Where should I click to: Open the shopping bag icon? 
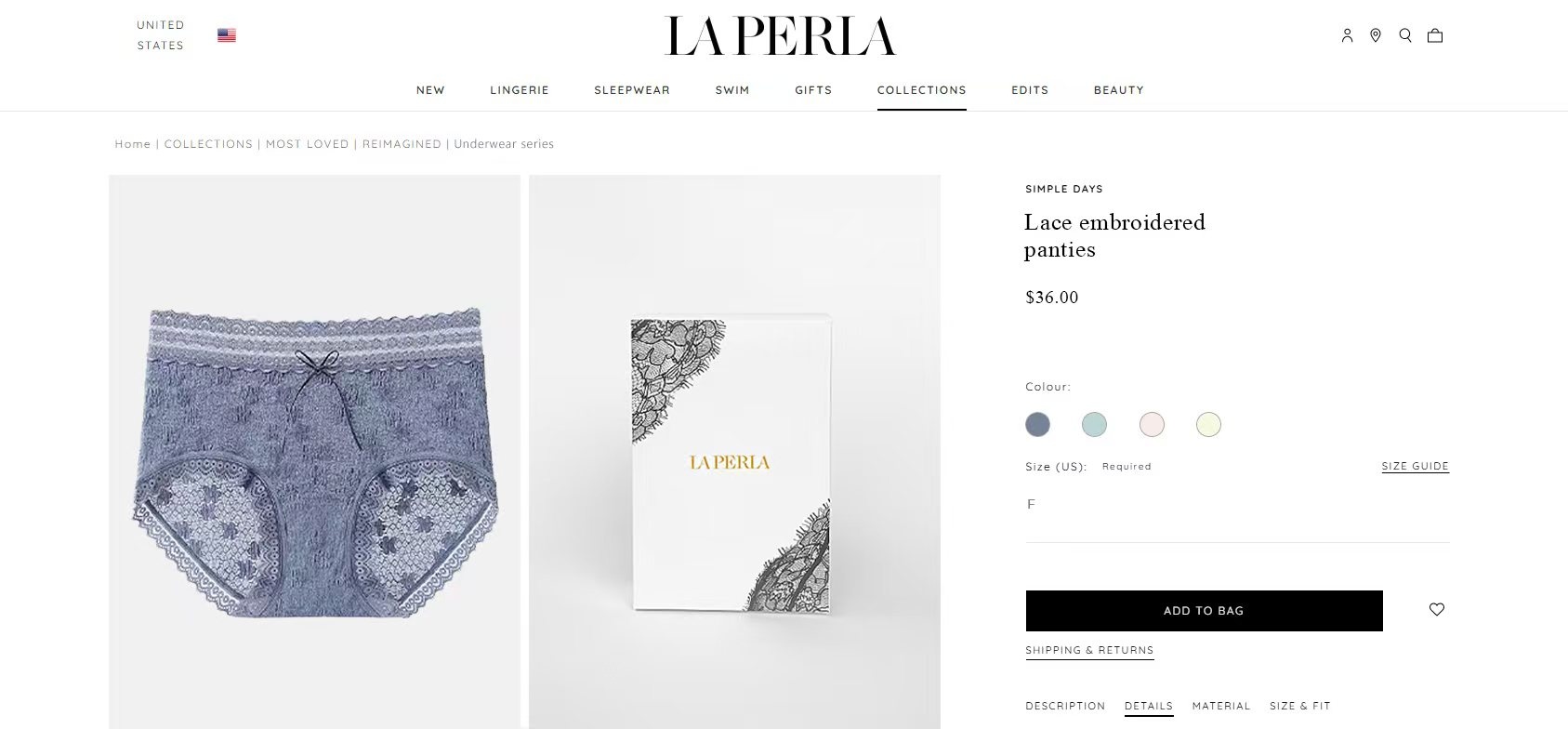[1435, 35]
